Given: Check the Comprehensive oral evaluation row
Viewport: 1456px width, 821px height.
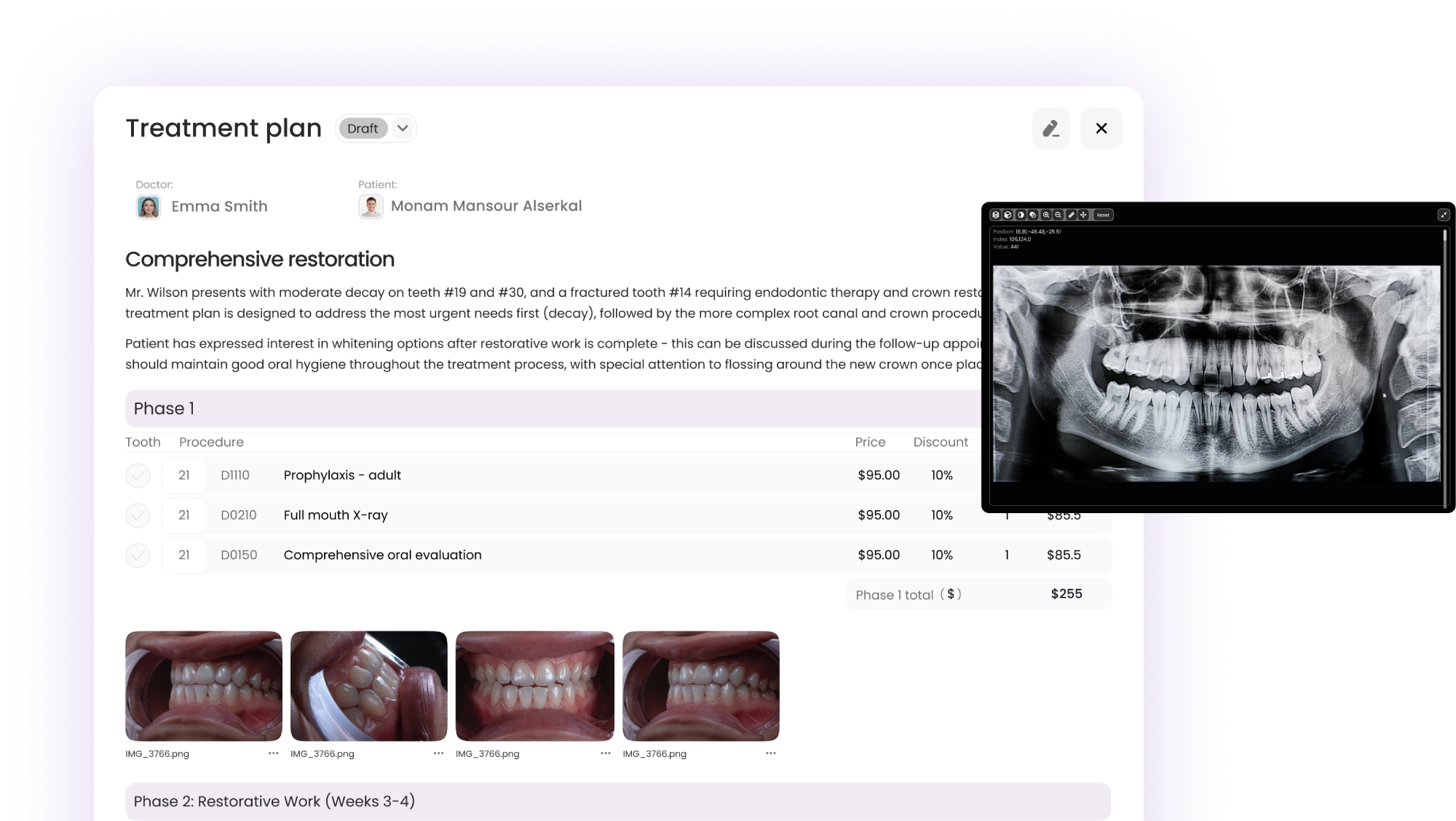Looking at the screenshot, I should [138, 555].
